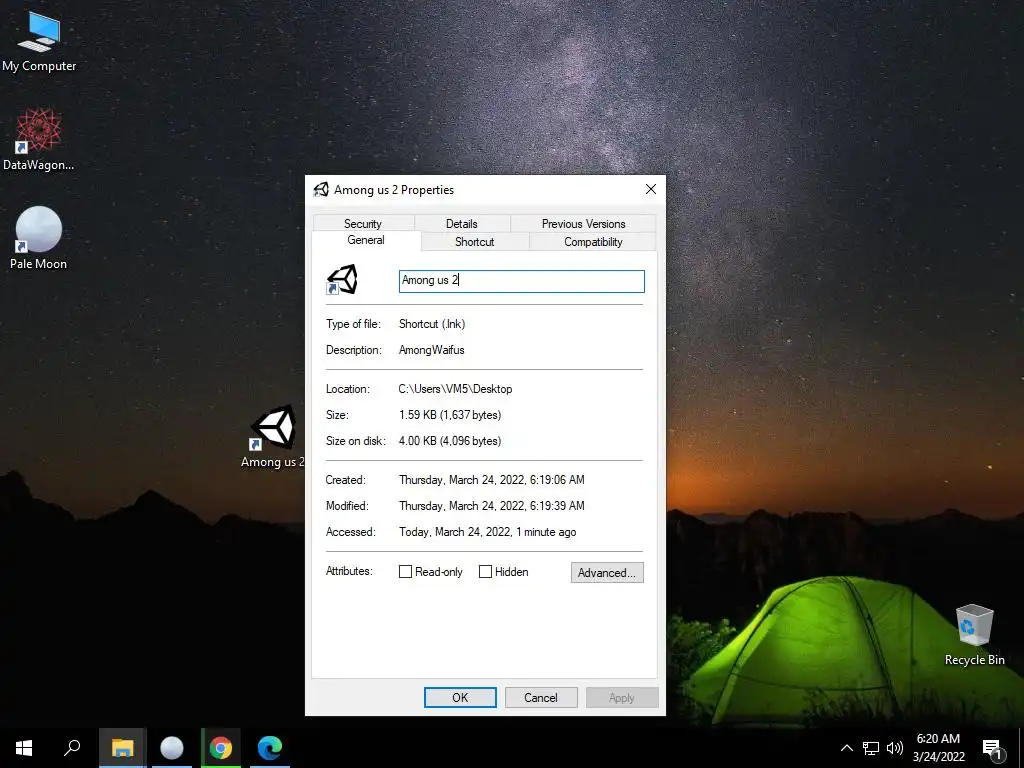This screenshot has width=1024, height=768.
Task: Open File Explorer from the taskbar
Action: 122,748
